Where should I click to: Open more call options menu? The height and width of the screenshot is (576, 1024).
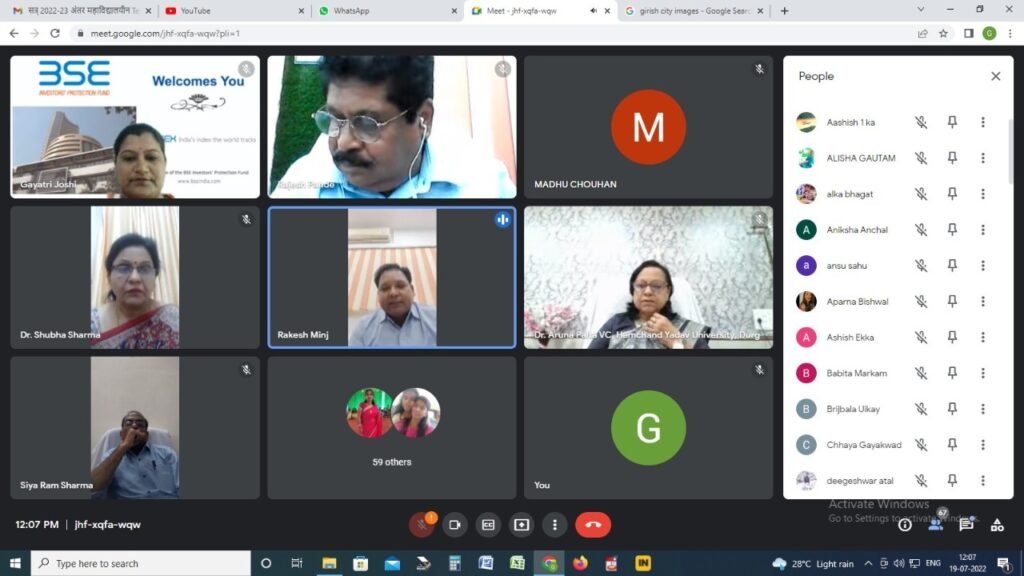554,525
